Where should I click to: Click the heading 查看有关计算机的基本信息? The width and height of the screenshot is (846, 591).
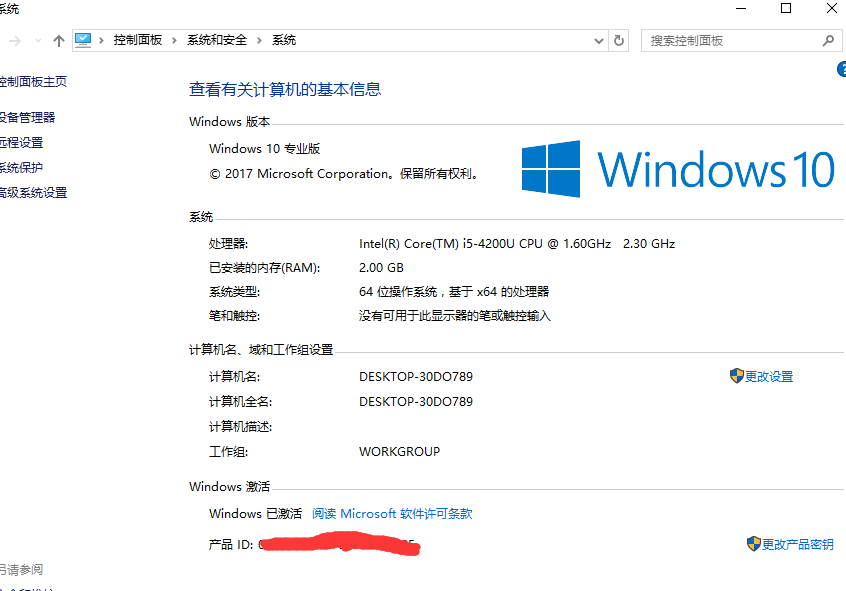(285, 89)
